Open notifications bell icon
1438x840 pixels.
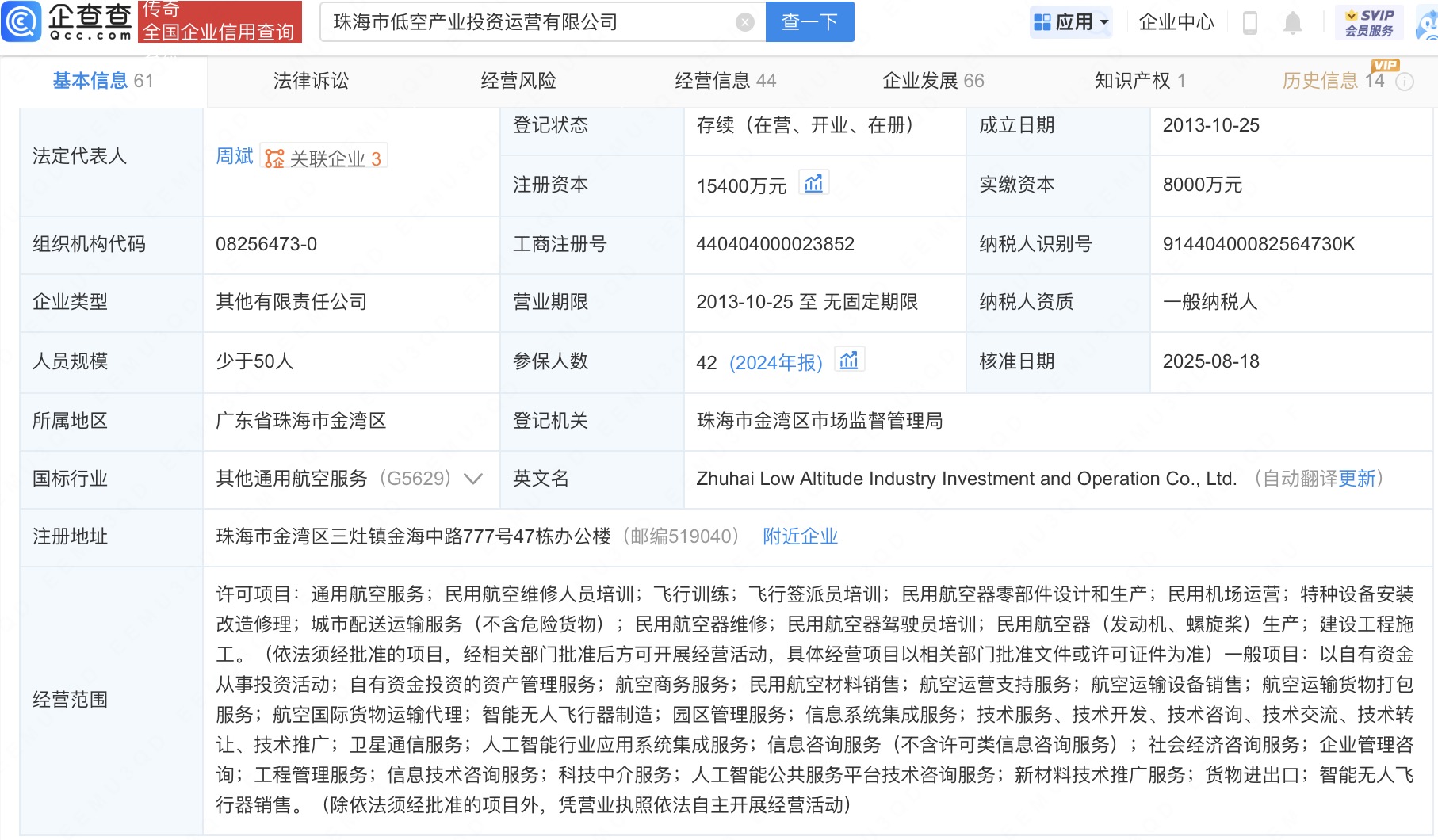click(1293, 23)
